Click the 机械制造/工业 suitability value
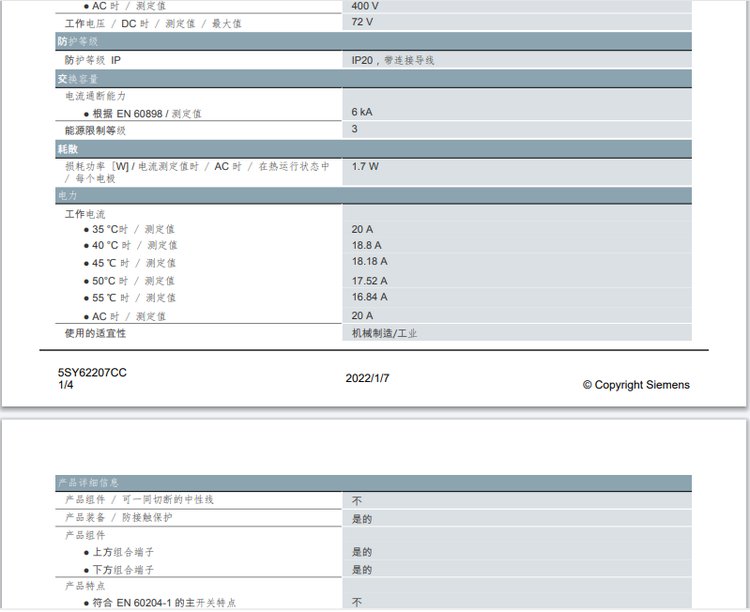 click(384, 333)
